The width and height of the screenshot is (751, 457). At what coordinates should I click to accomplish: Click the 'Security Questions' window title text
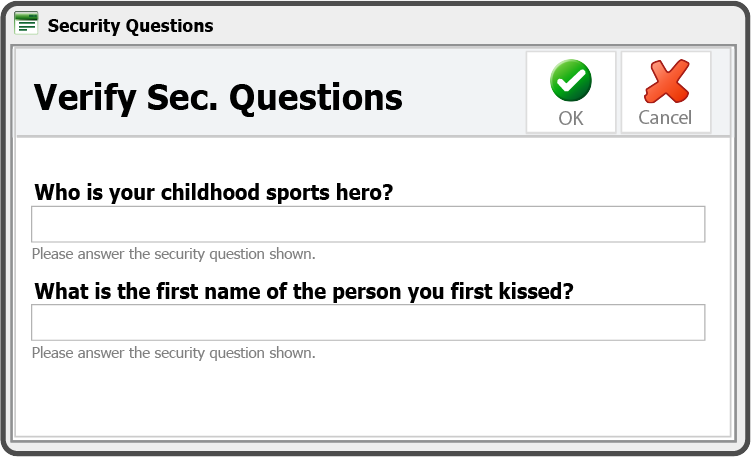[x=130, y=26]
